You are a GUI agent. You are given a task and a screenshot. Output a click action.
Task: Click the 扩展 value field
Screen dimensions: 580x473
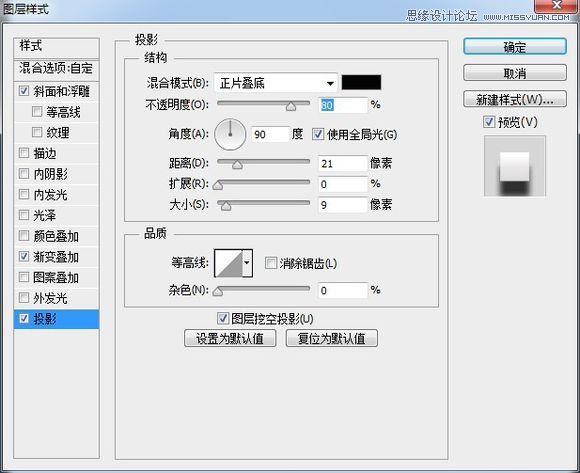(343, 184)
